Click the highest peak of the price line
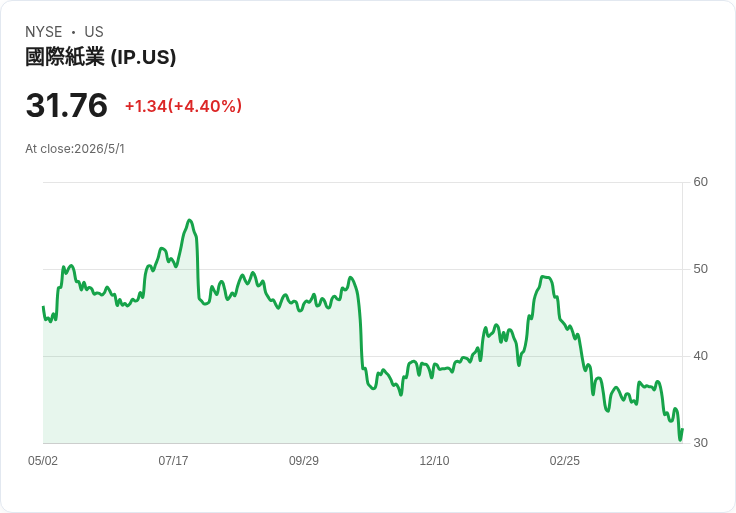736x513 pixels. tap(189, 220)
